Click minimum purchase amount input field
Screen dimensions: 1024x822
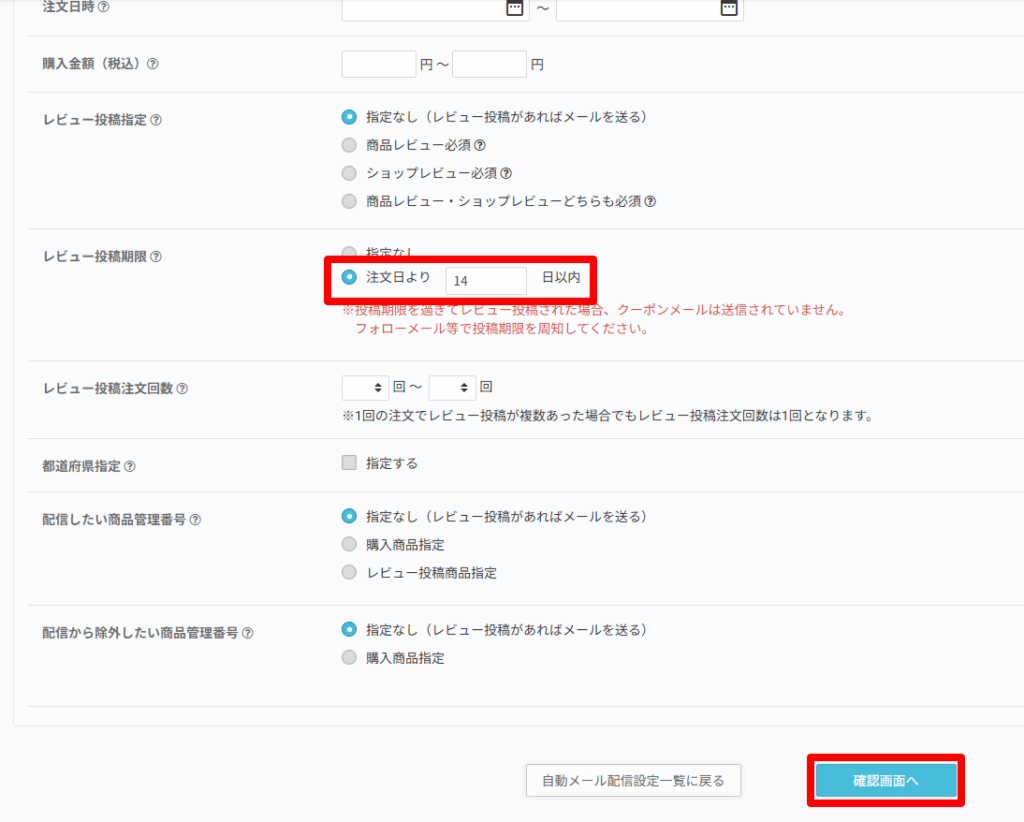[378, 64]
